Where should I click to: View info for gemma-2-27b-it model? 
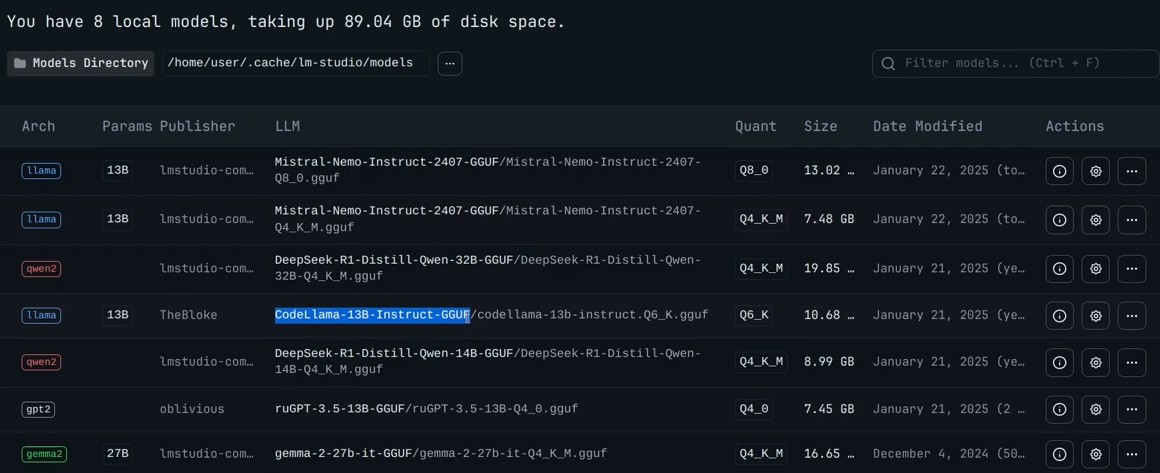tap(1059, 454)
